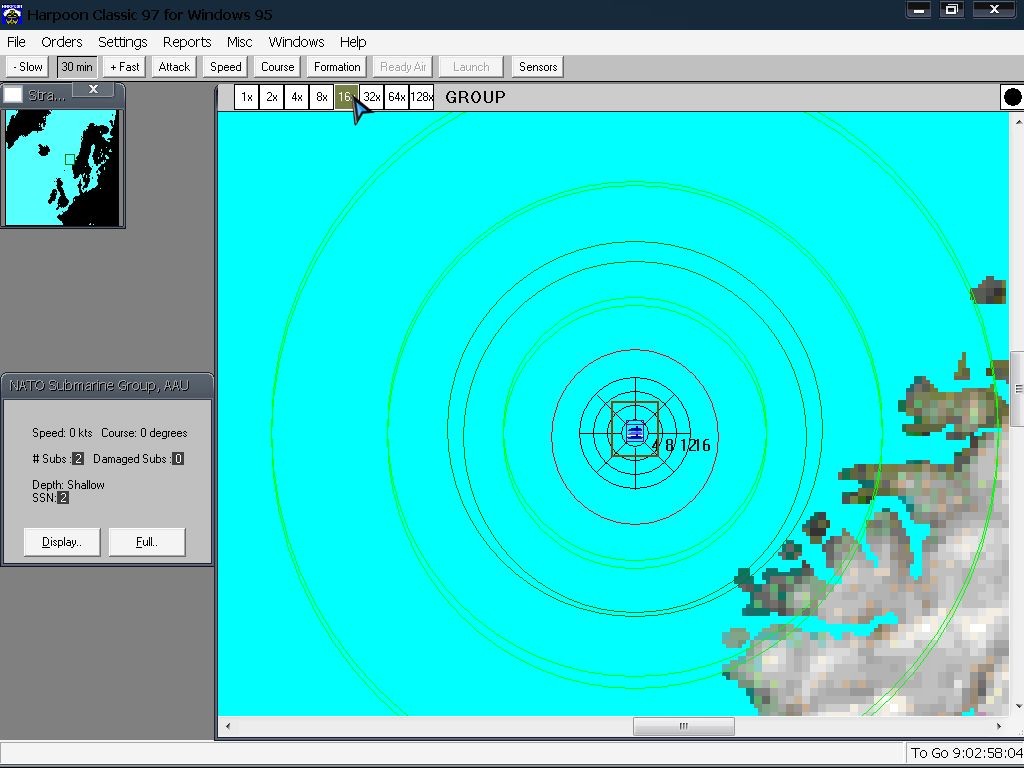
Task: Close the Strategic map mini window
Action: 93,90
